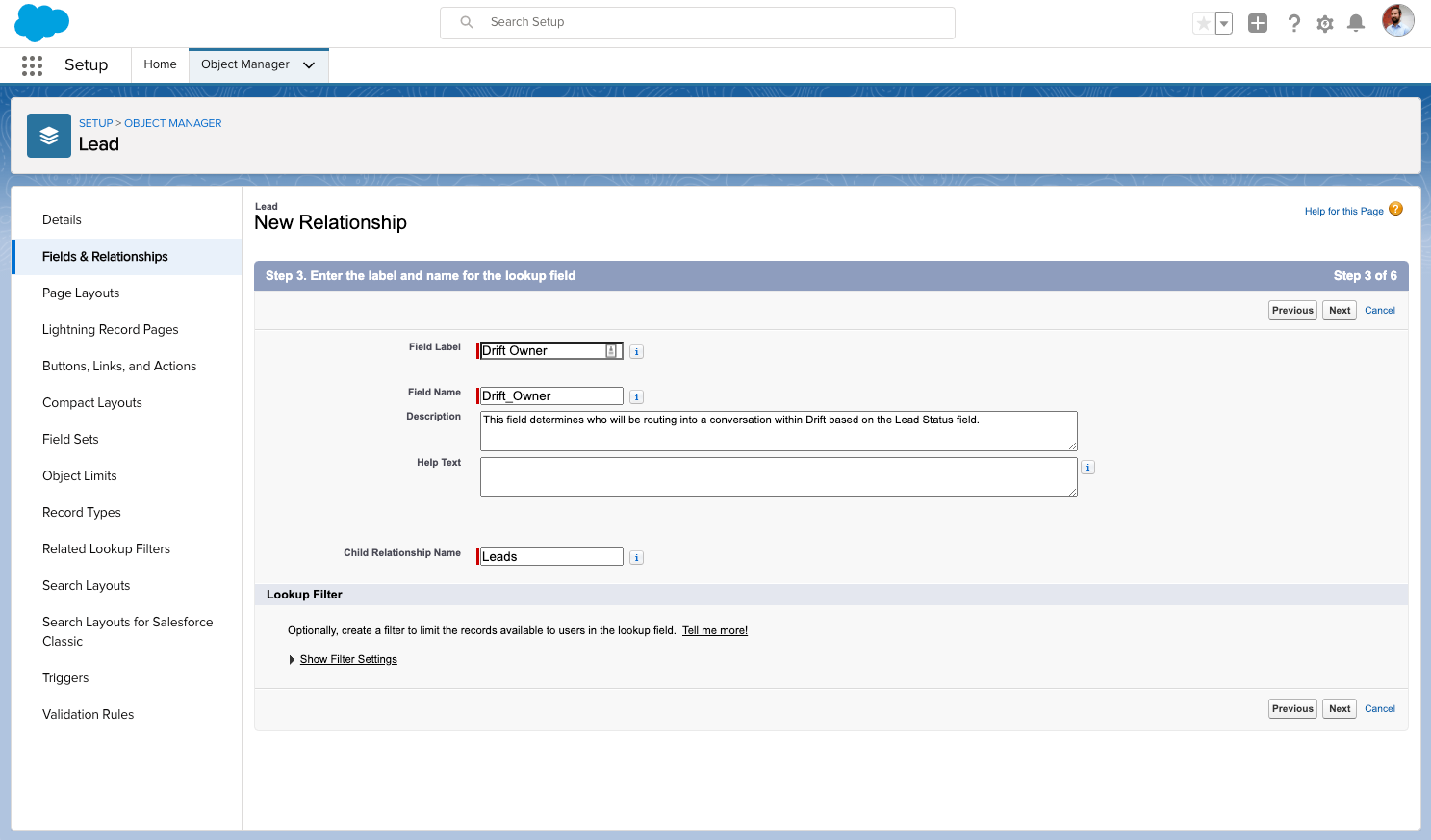Click the bottom Previous button
The width and height of the screenshot is (1431, 840).
coord(1292,709)
